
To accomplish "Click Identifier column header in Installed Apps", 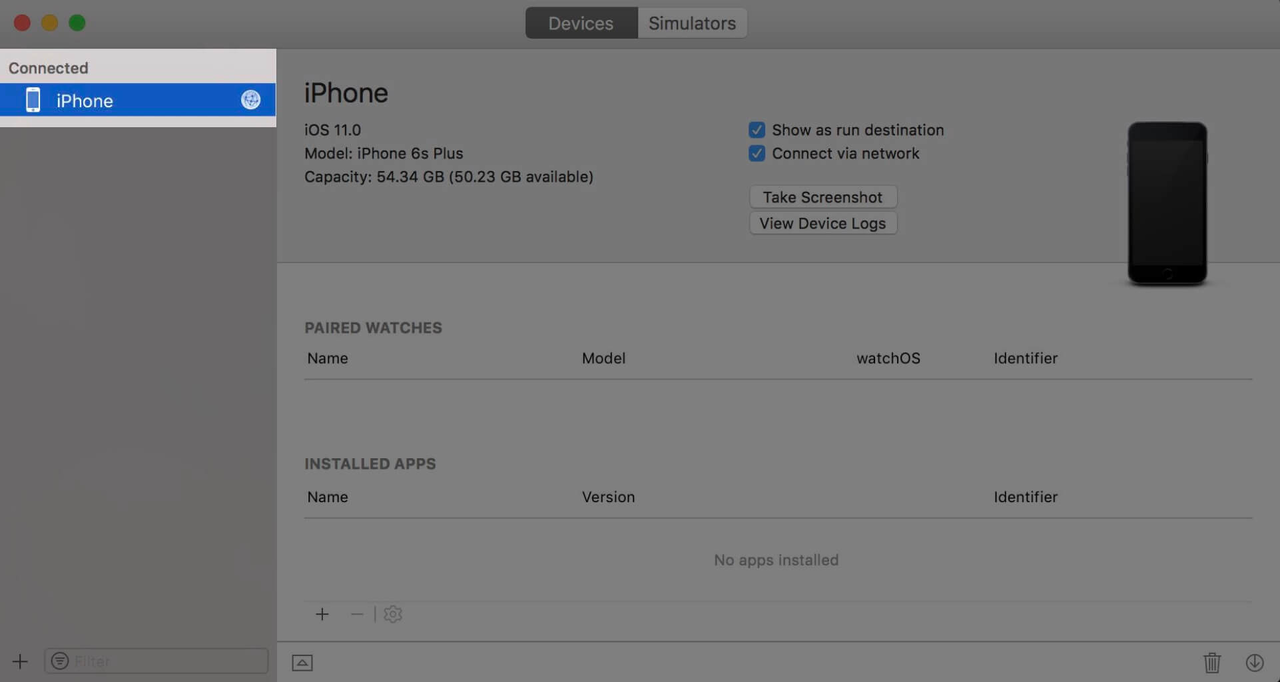I will [x=1026, y=497].
